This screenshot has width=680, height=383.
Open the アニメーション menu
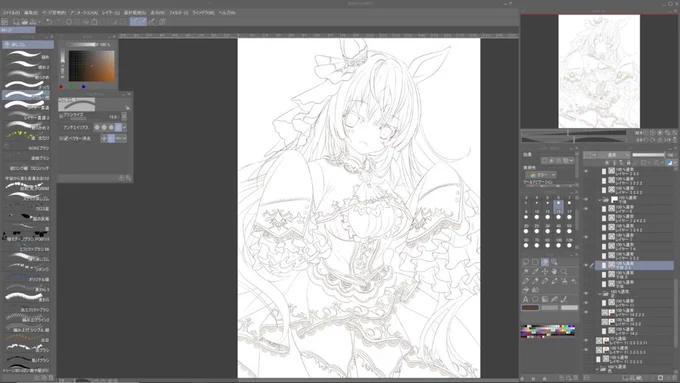(x=84, y=13)
